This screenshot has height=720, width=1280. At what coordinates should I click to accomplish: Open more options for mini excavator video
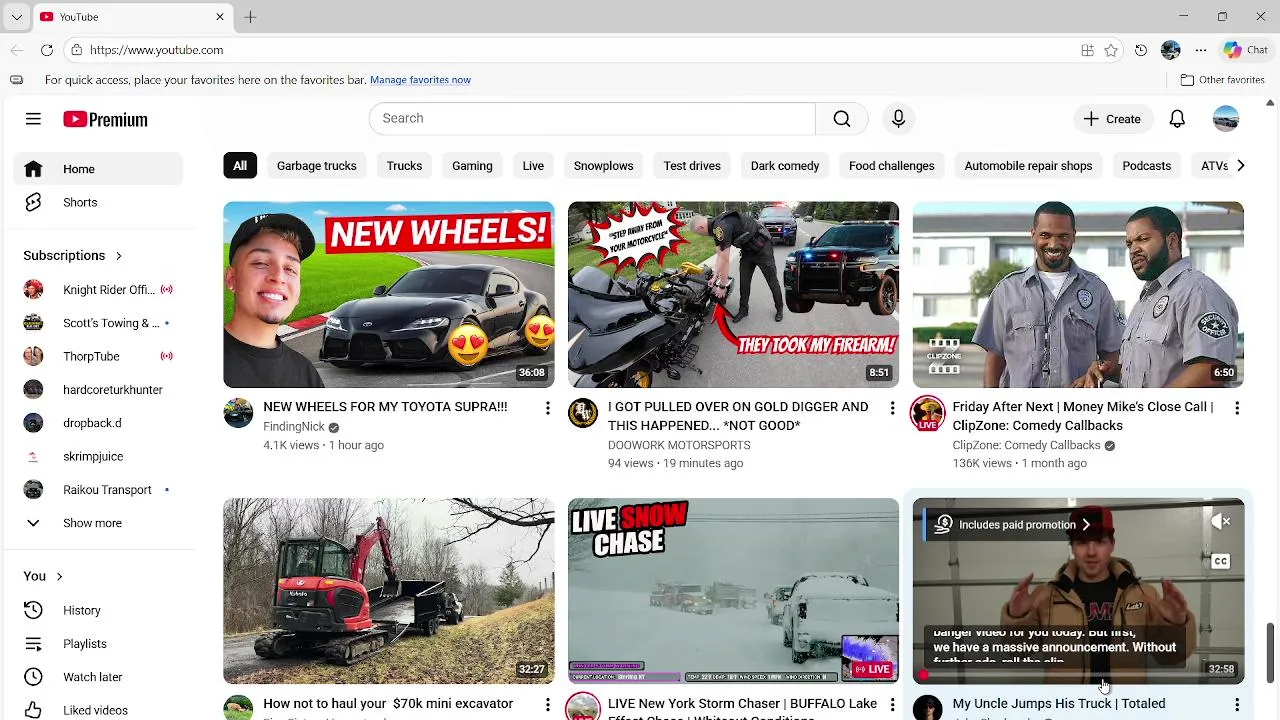pyautogui.click(x=547, y=705)
